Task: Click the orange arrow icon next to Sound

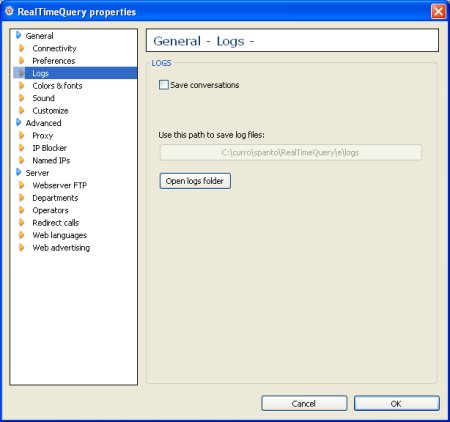Action: point(22,98)
